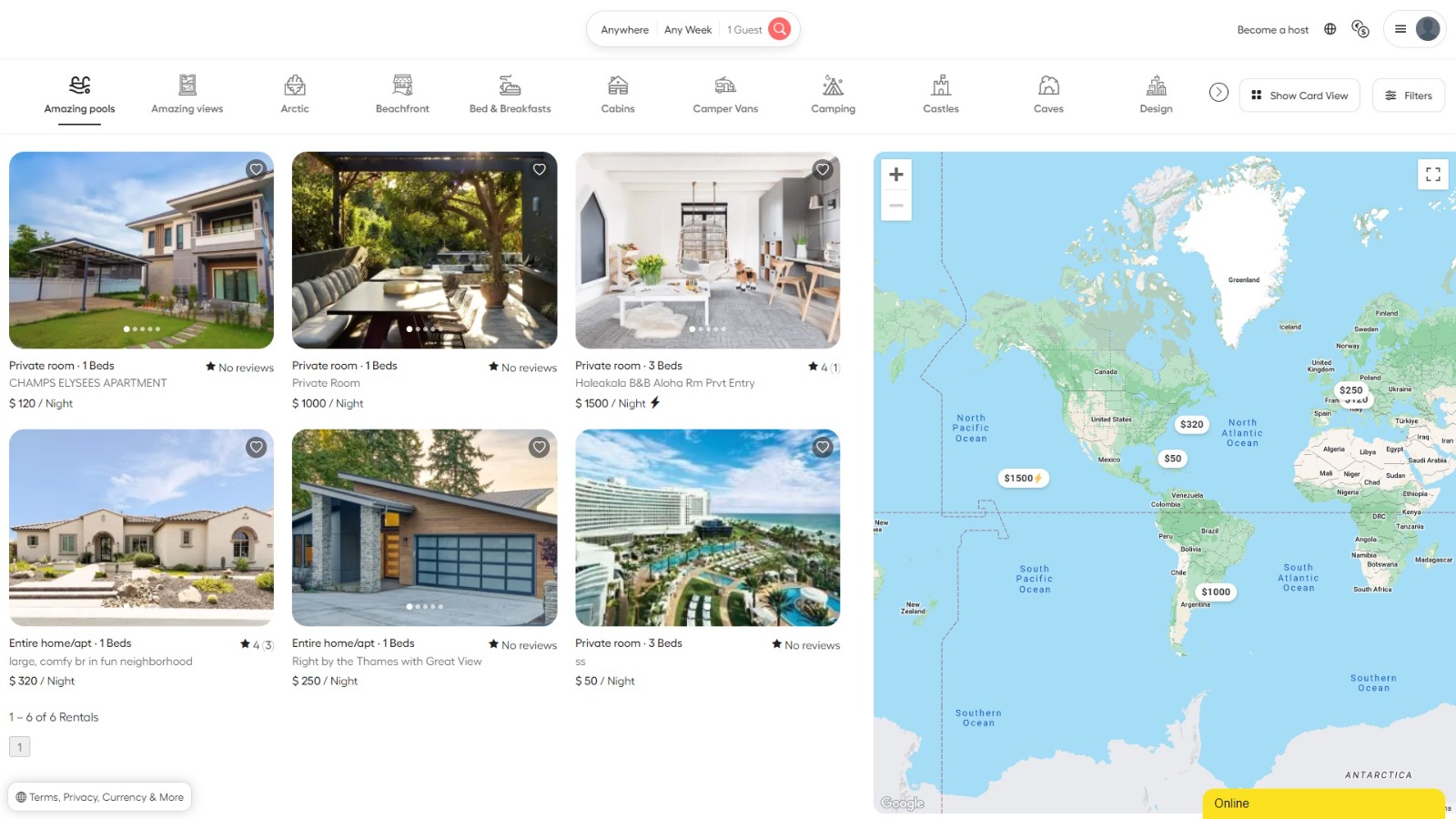This screenshot has height=819, width=1456.
Task: Expand Terms, Privacy, Currency & More
Action: pos(100,797)
